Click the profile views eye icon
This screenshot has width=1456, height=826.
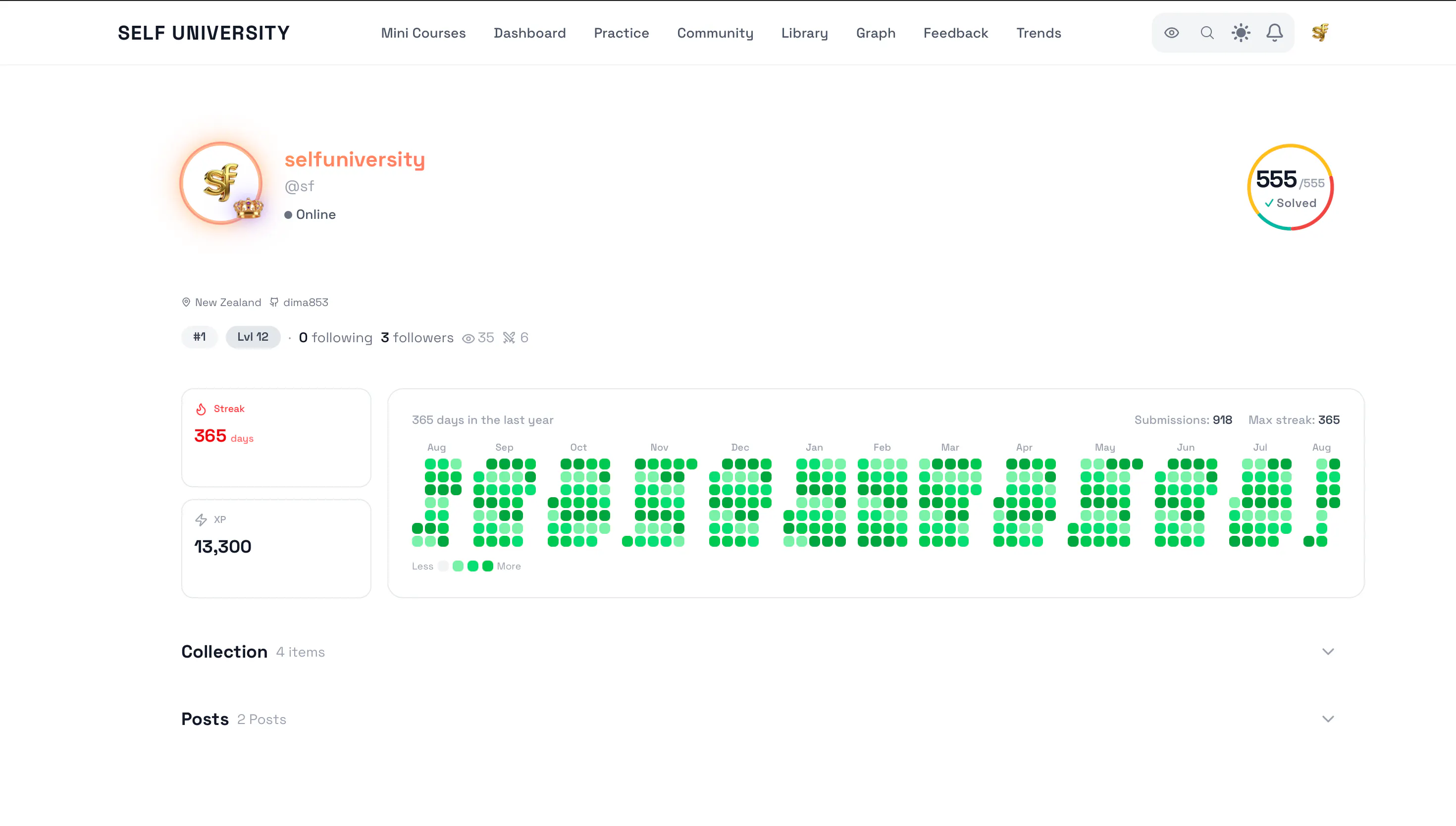pyautogui.click(x=468, y=338)
